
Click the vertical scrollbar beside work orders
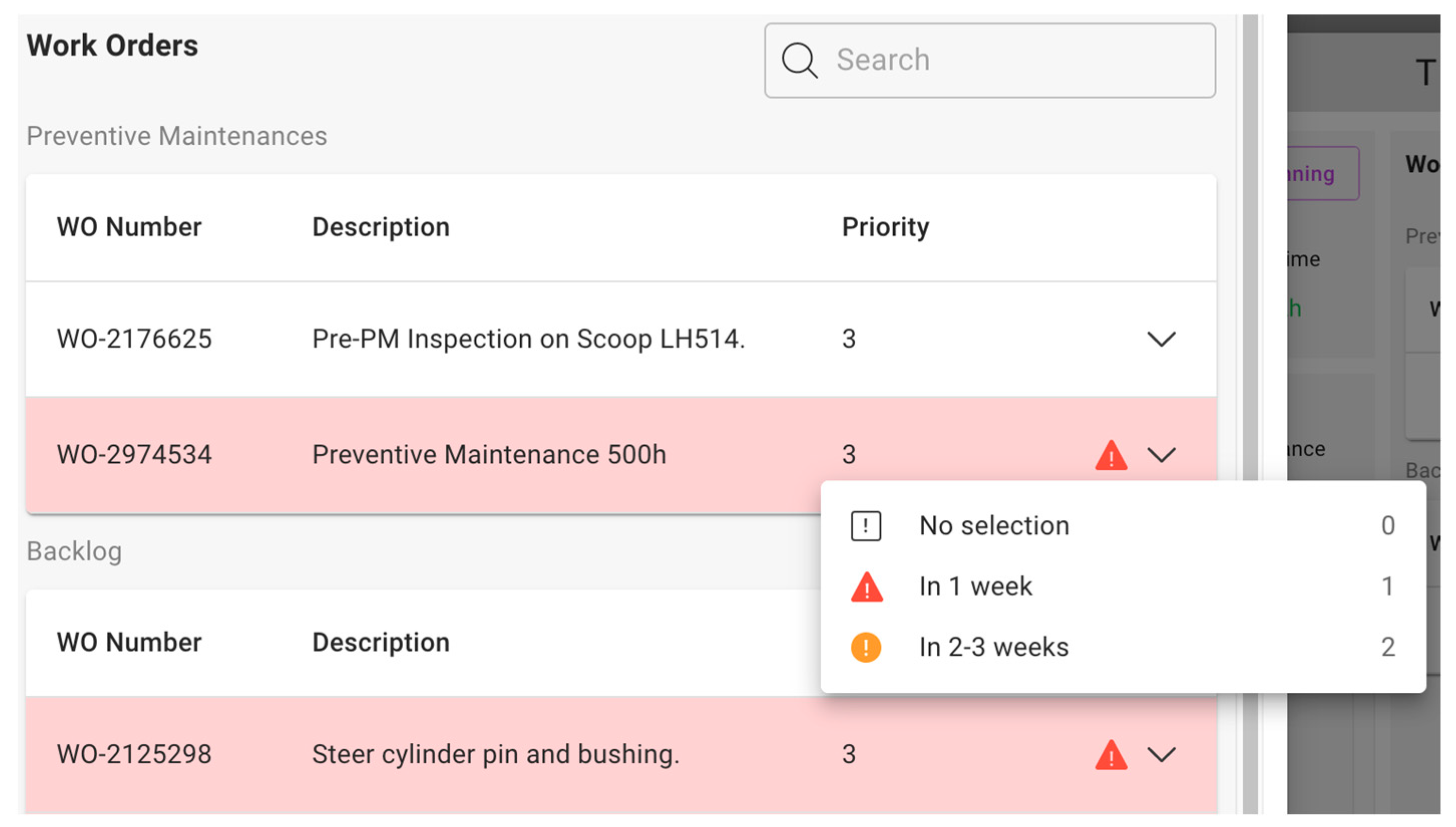tap(1250, 398)
